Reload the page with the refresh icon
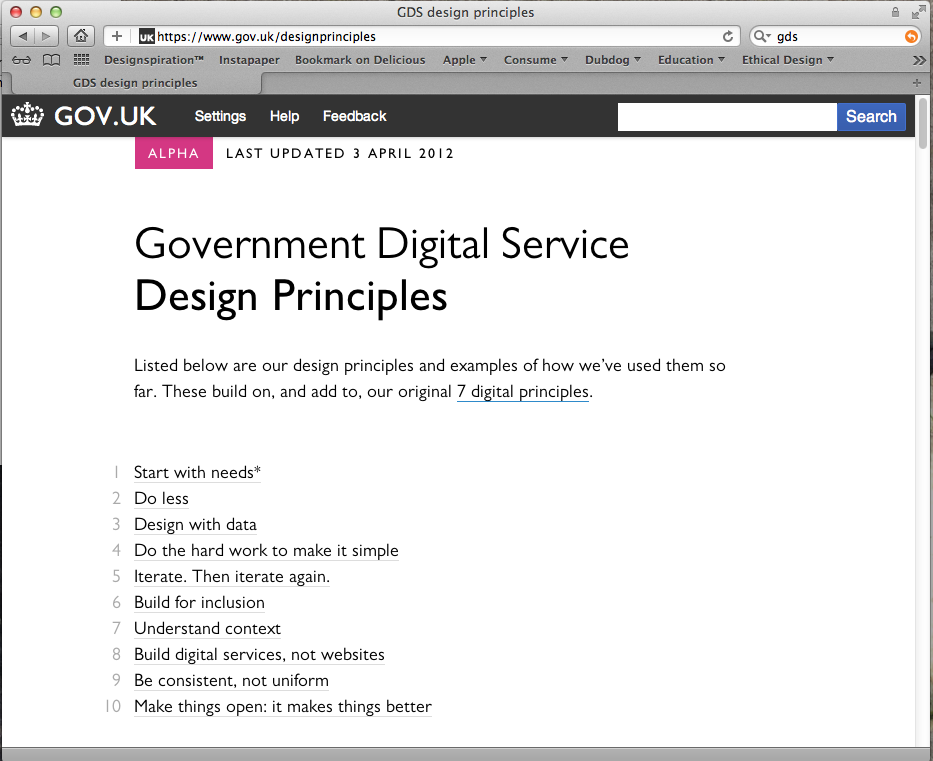The height and width of the screenshot is (761, 933). pos(727,36)
